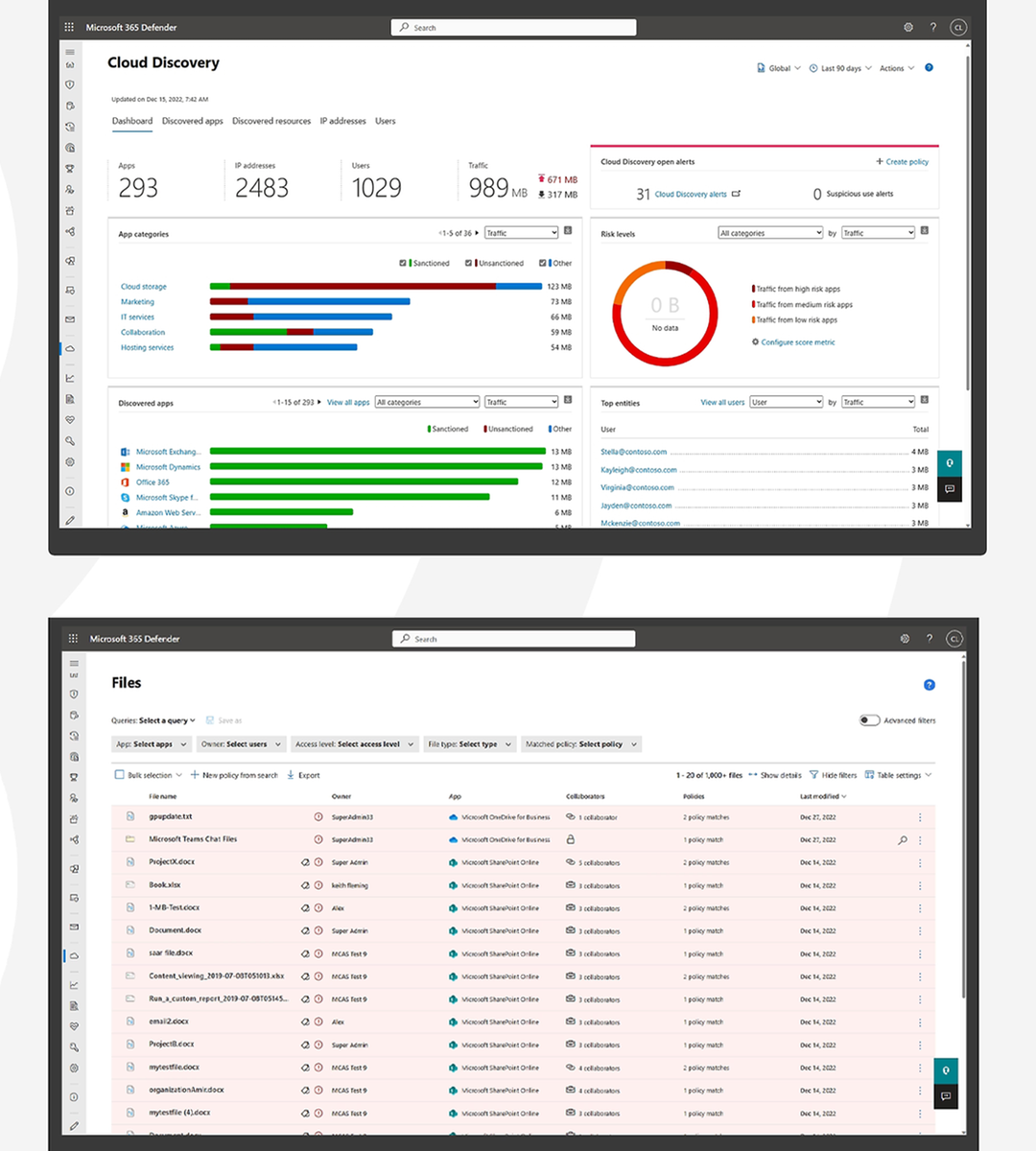Click the question mark in Files header bar
The height and width of the screenshot is (1151, 1036).
(x=929, y=638)
